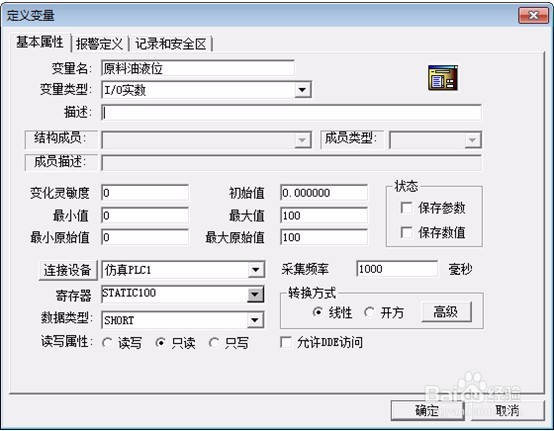Click the 变量名 input field
The height and width of the screenshot is (431, 554).
click(198, 68)
